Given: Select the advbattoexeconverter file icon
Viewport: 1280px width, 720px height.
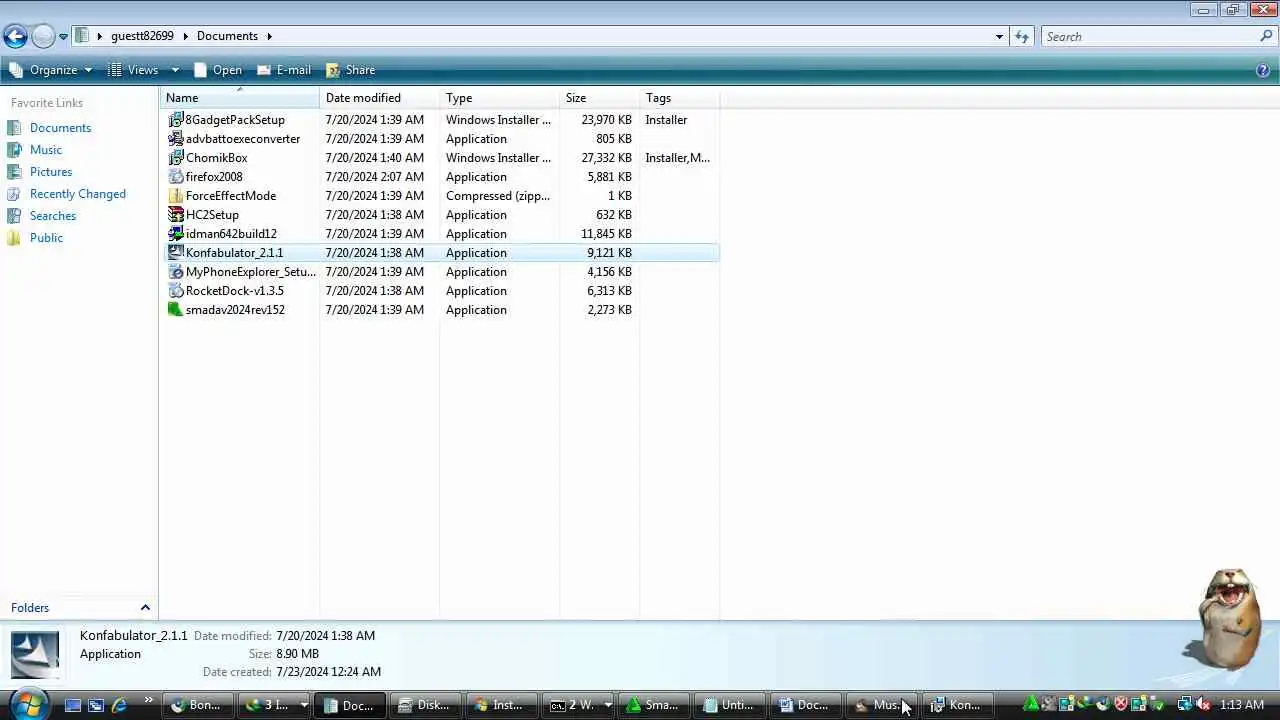Looking at the screenshot, I should click(176, 139).
